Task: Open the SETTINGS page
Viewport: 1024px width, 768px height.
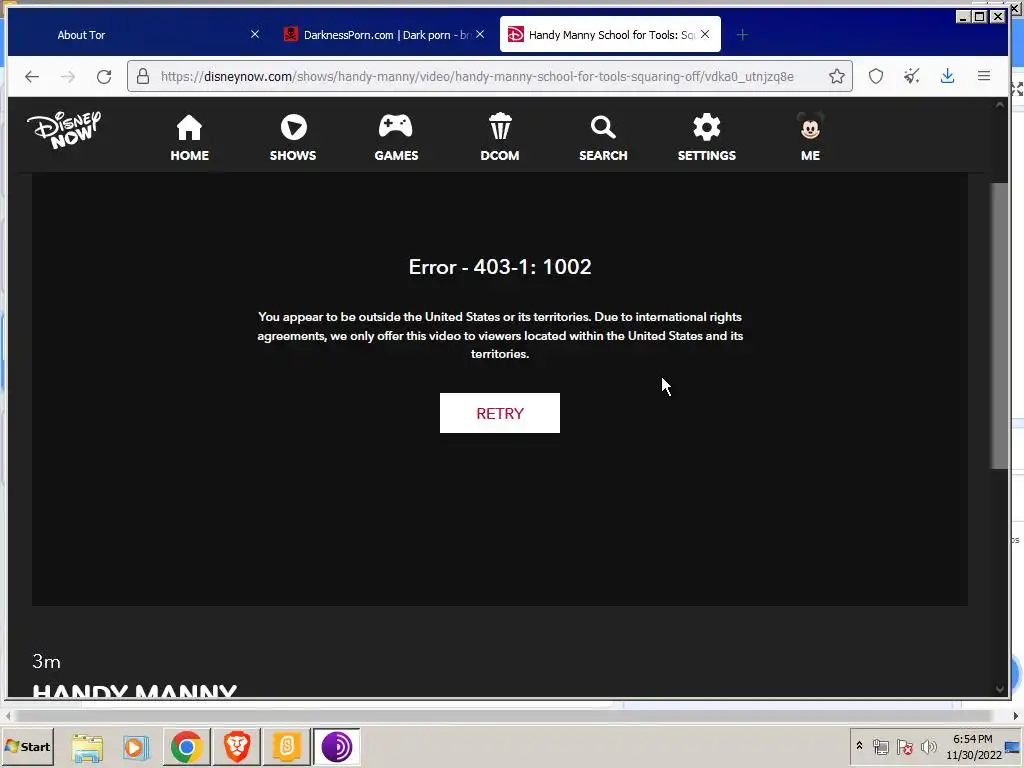Action: [707, 138]
